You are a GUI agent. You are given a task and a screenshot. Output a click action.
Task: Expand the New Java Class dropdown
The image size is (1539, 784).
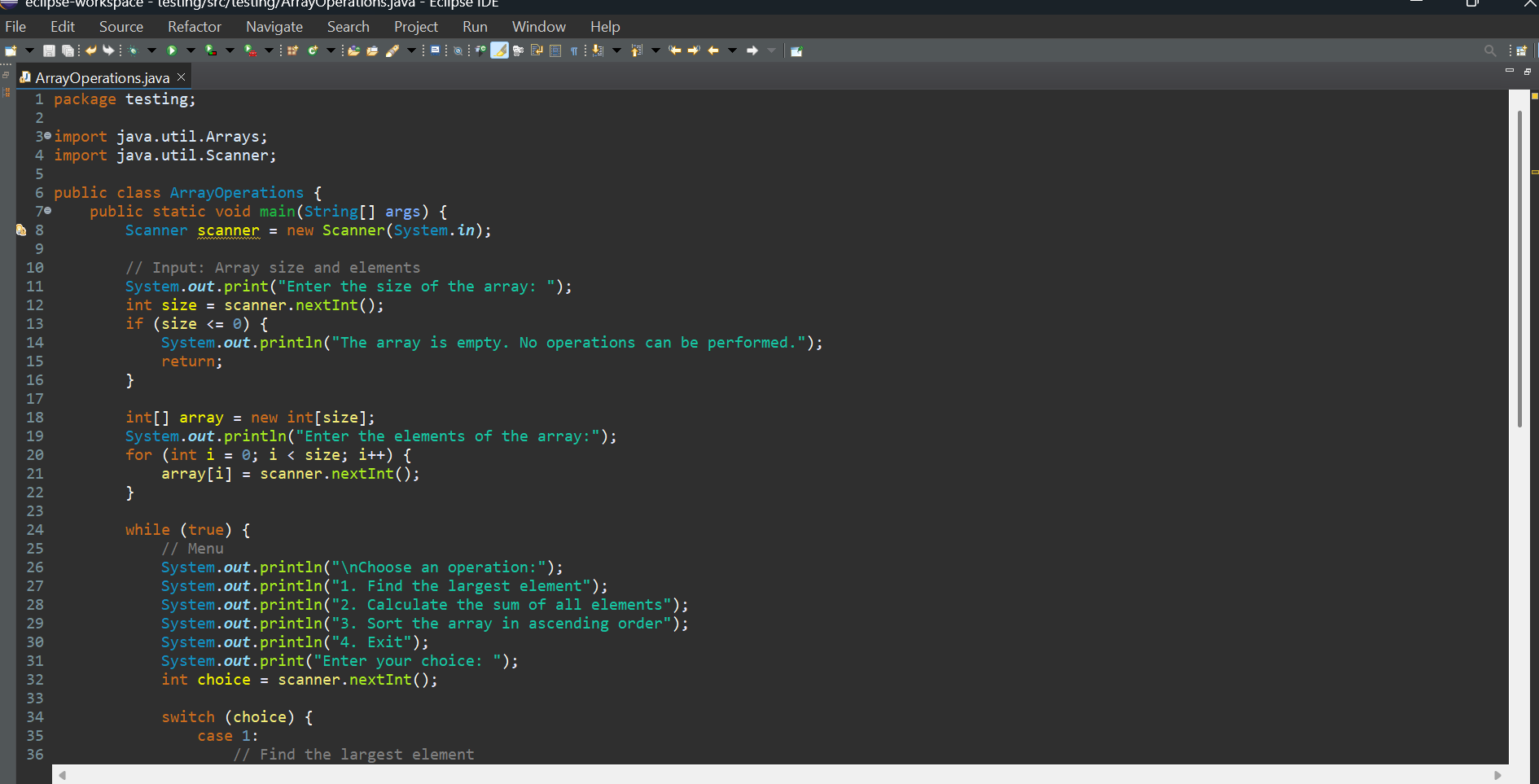(x=331, y=50)
